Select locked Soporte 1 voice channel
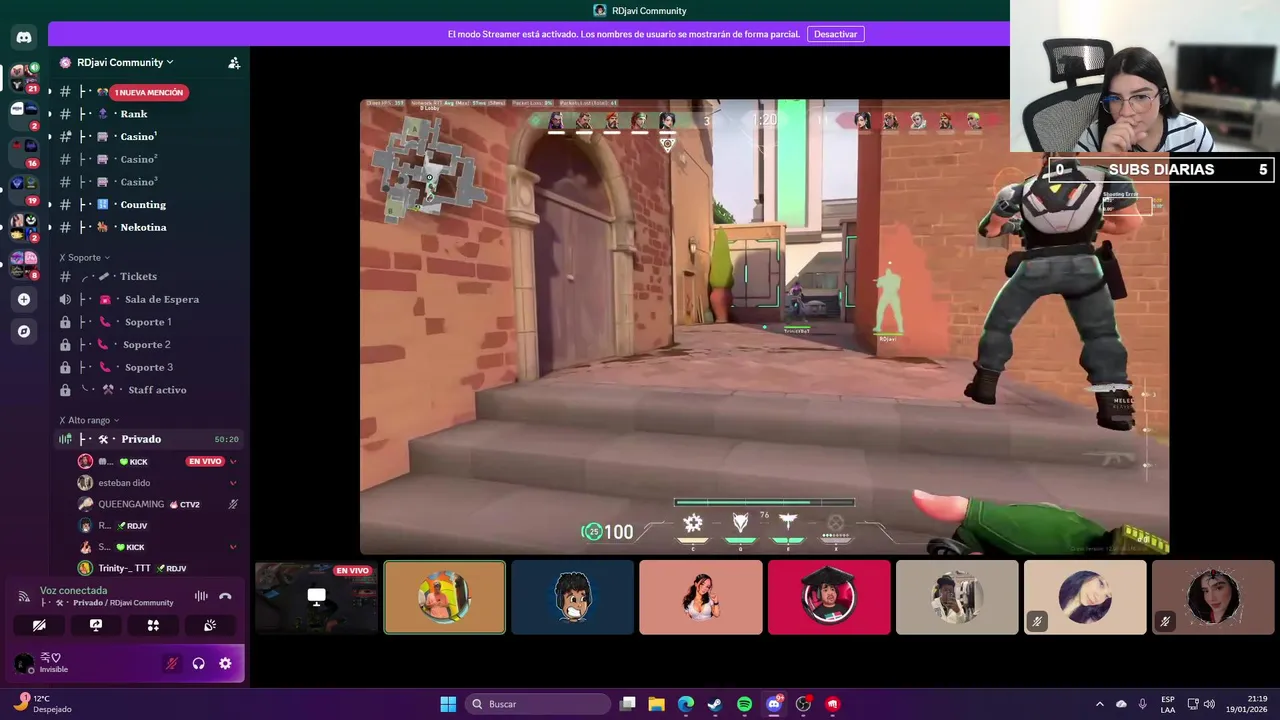 (147, 322)
